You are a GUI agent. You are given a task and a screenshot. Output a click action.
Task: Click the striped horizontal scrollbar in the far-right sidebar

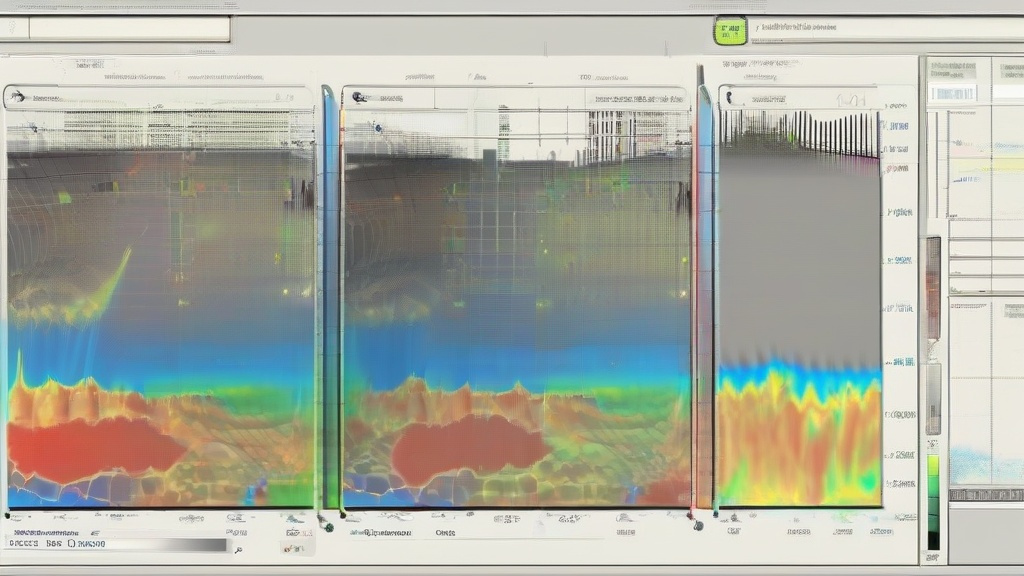point(985,495)
